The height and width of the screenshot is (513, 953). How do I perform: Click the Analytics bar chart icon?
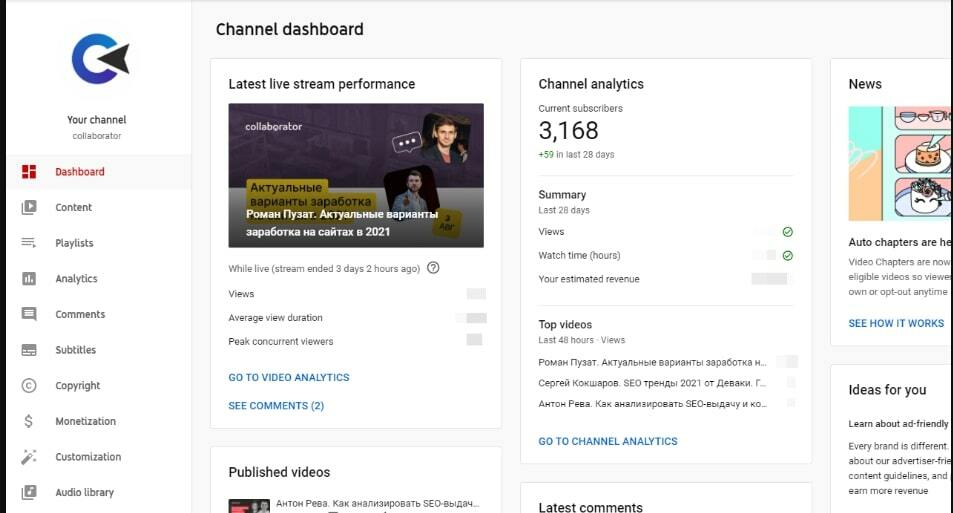pos(29,278)
